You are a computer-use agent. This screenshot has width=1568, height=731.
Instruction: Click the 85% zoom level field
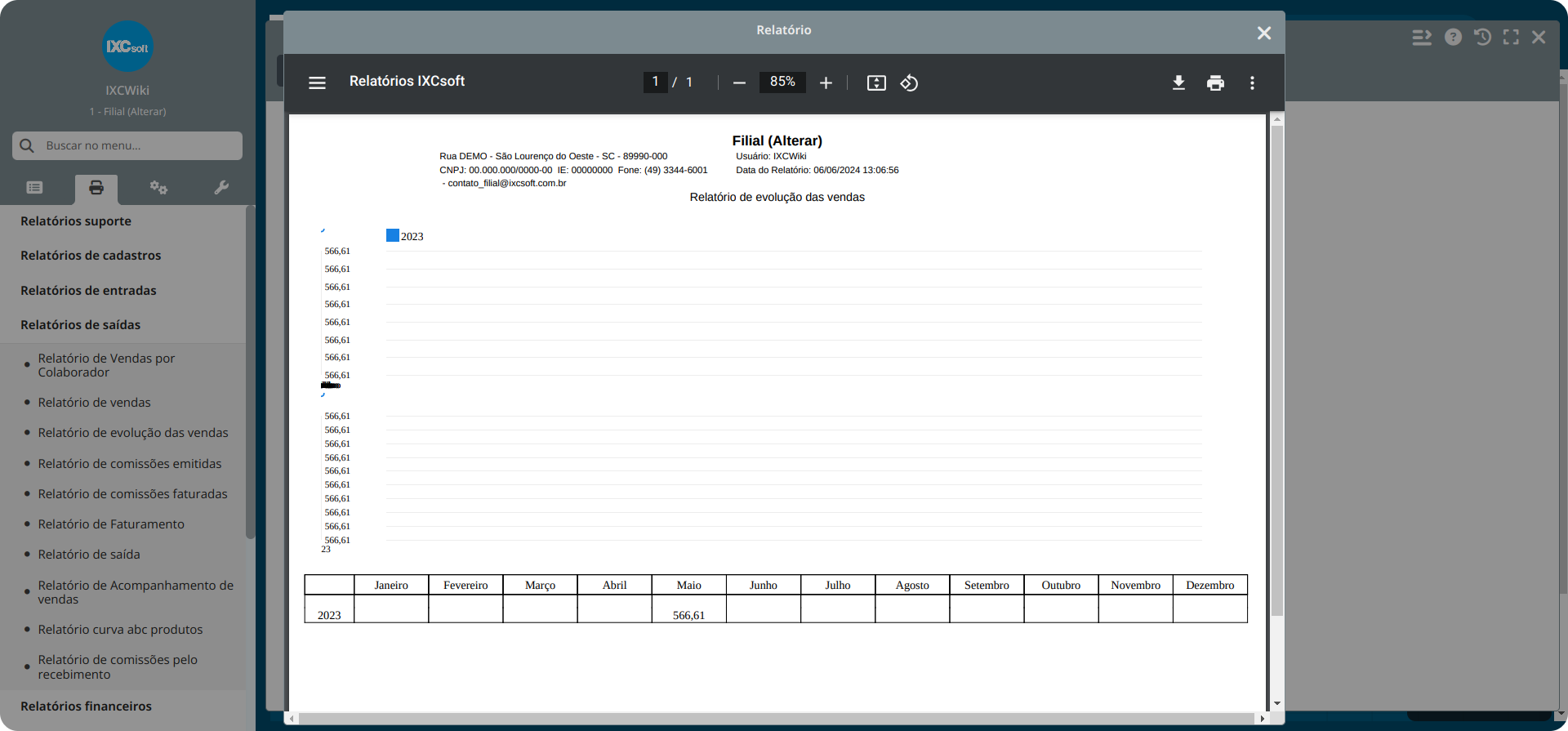point(782,82)
